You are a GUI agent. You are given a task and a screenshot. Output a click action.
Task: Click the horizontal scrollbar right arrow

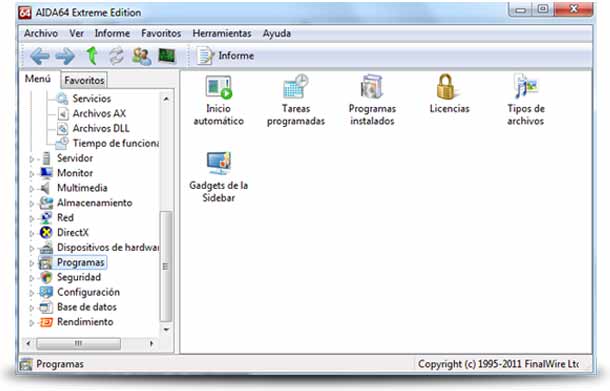tap(151, 344)
